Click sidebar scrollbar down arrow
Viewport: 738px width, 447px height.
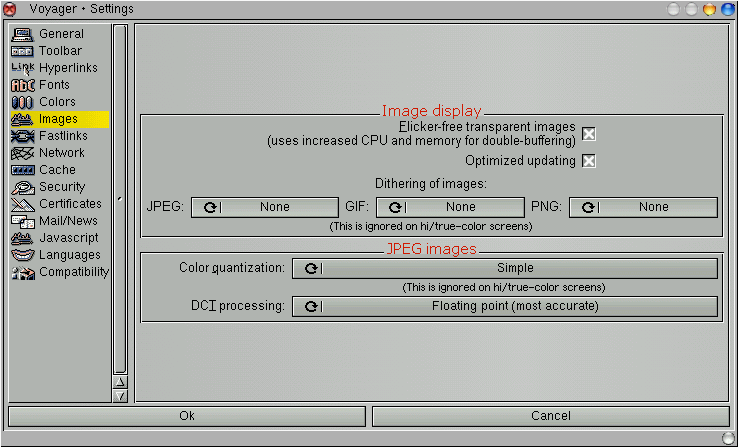point(120,396)
